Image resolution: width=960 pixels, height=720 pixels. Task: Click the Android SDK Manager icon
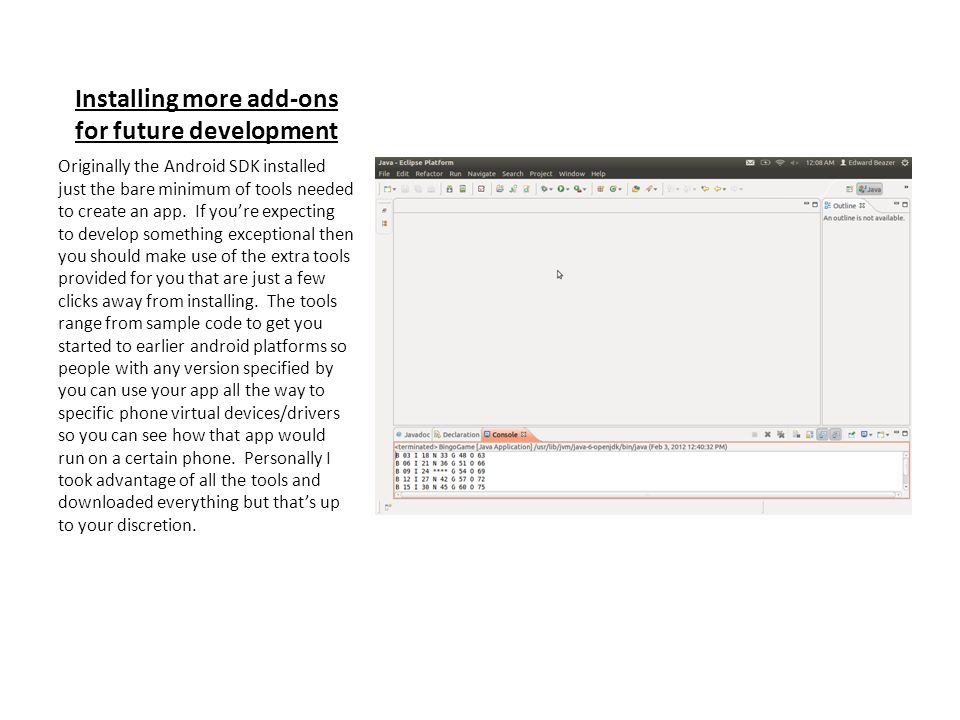click(x=449, y=189)
